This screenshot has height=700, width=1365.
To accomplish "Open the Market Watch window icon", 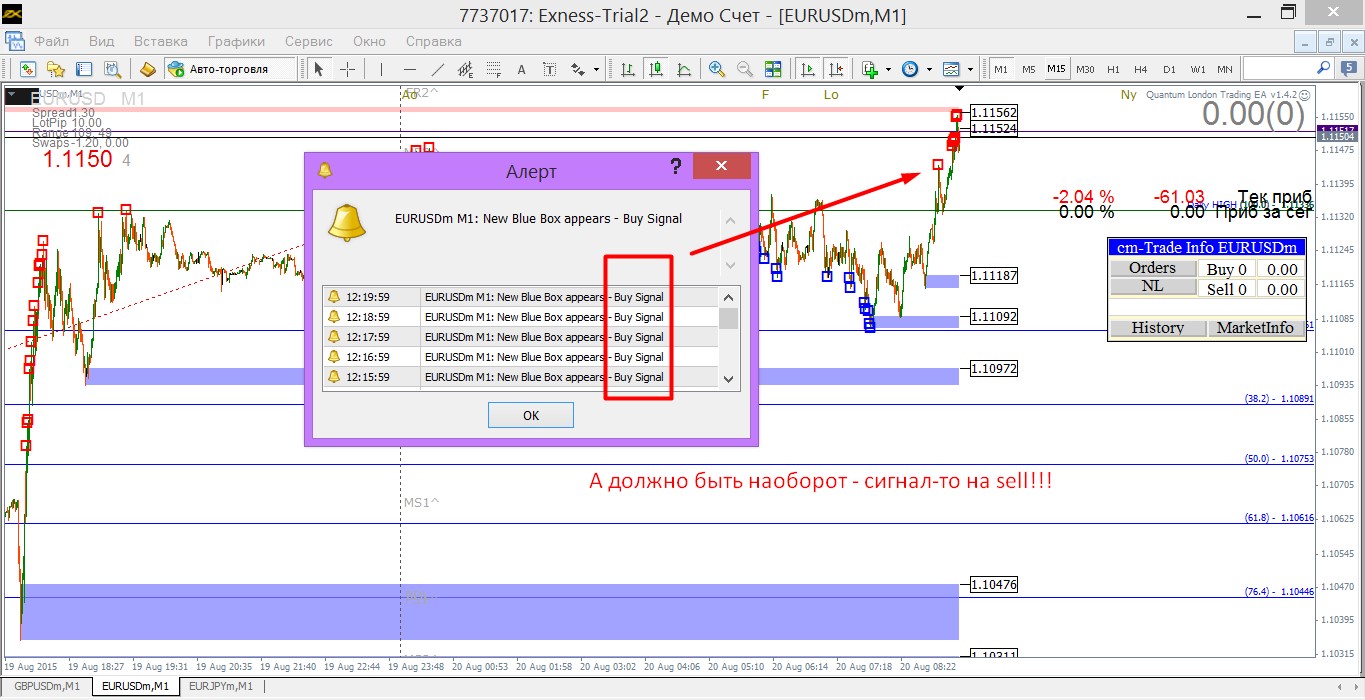I will point(27,69).
